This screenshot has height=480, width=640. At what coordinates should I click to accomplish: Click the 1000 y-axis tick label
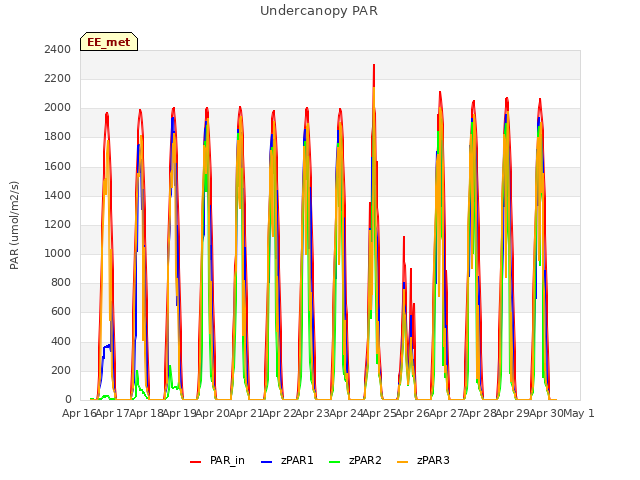(58, 253)
